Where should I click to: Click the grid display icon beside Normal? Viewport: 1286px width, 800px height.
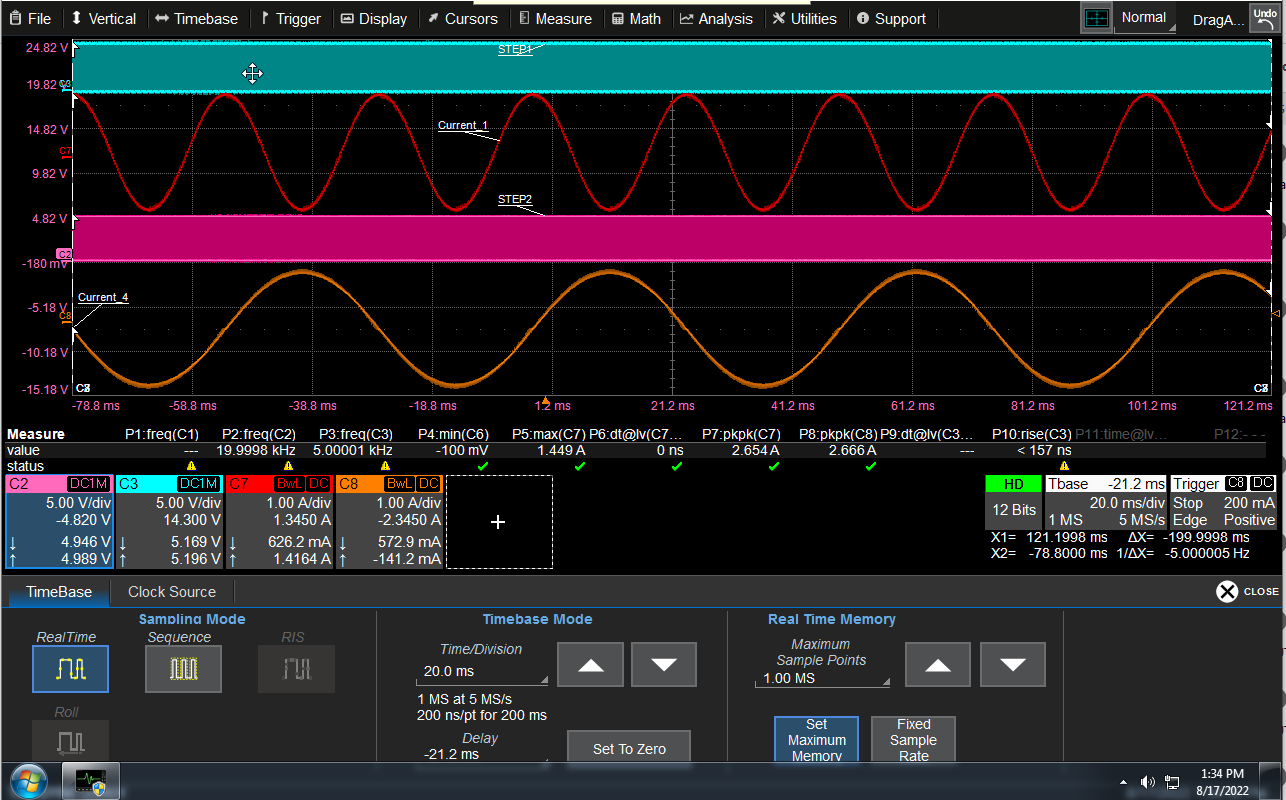(x=1096, y=17)
